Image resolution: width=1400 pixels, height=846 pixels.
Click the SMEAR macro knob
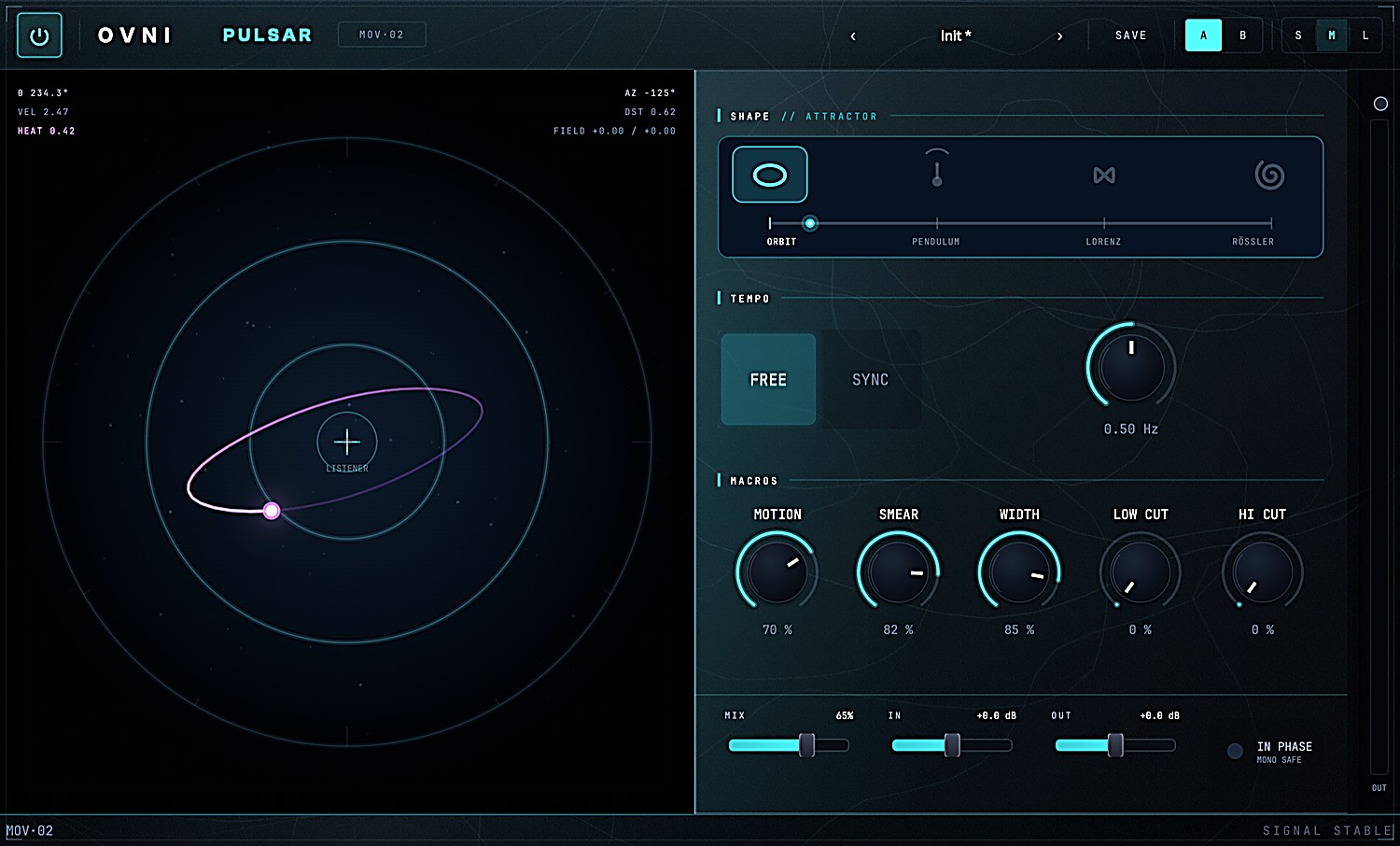(x=898, y=571)
